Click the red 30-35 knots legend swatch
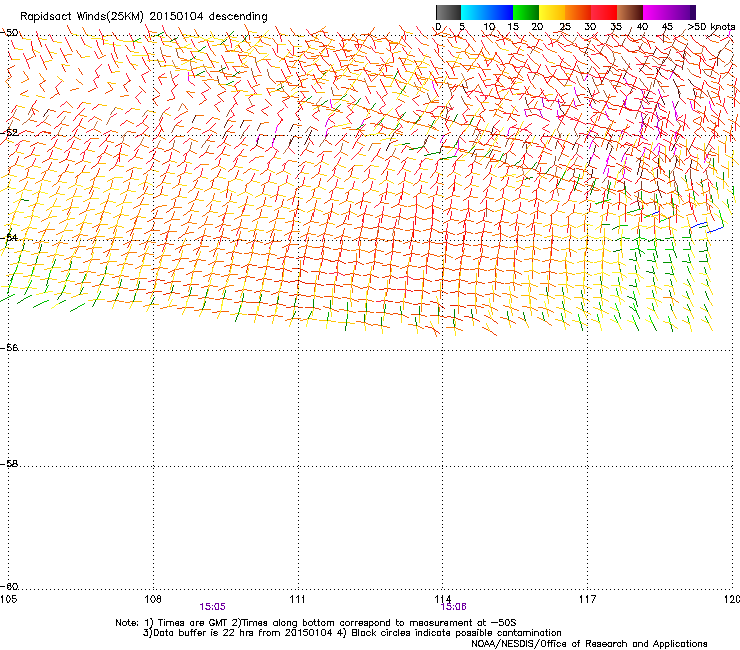The height and width of the screenshot is (650, 740). coord(604,12)
